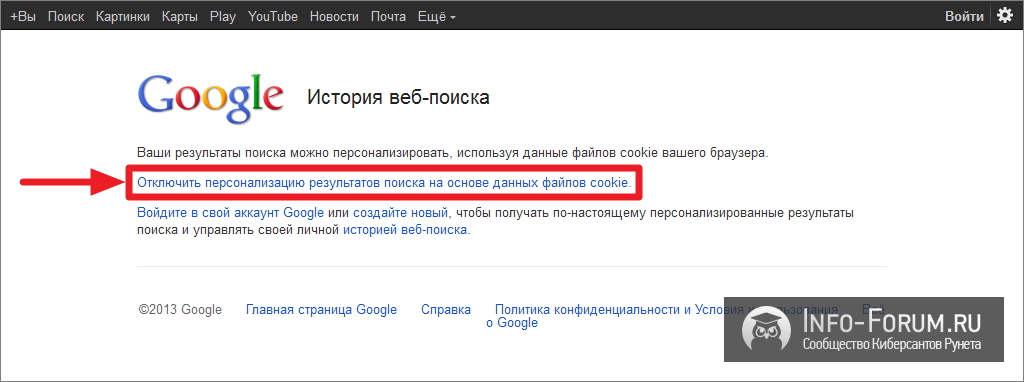The image size is (1024, 382).
Task: Click Отключить персонализацию результатов поиска link
Action: pyautogui.click(x=384, y=183)
